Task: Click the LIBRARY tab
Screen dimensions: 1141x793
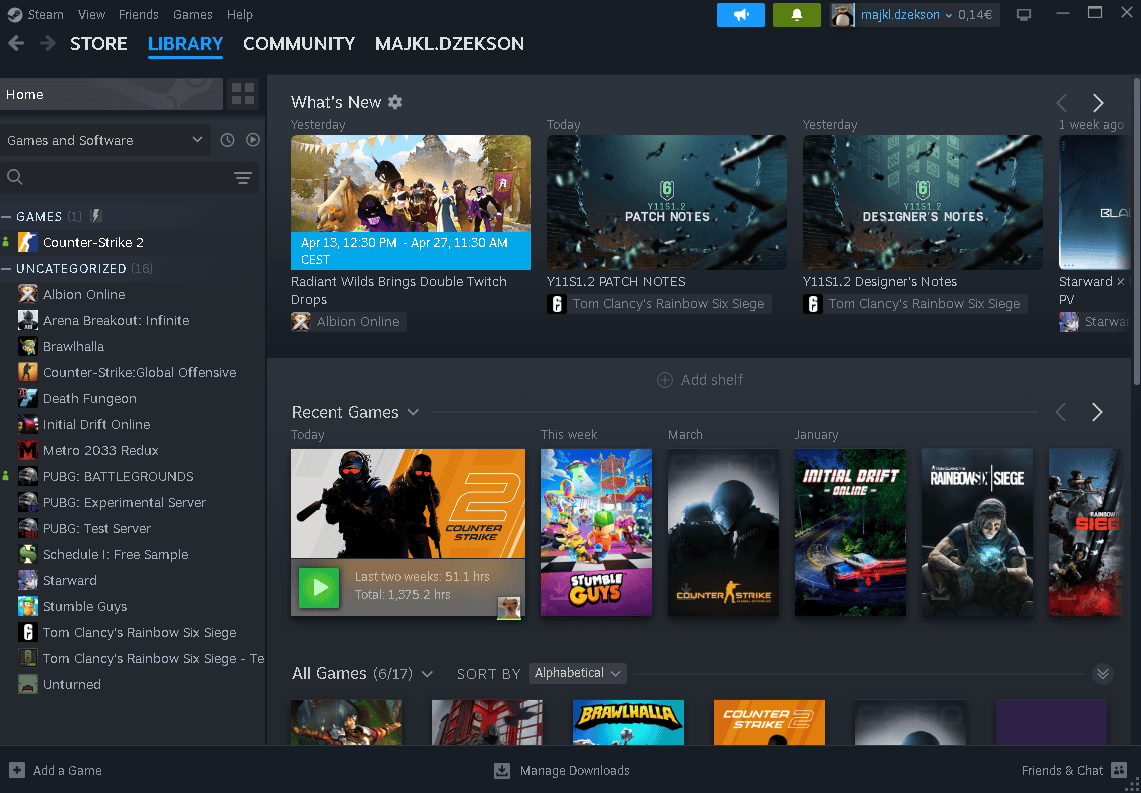Action: [186, 44]
